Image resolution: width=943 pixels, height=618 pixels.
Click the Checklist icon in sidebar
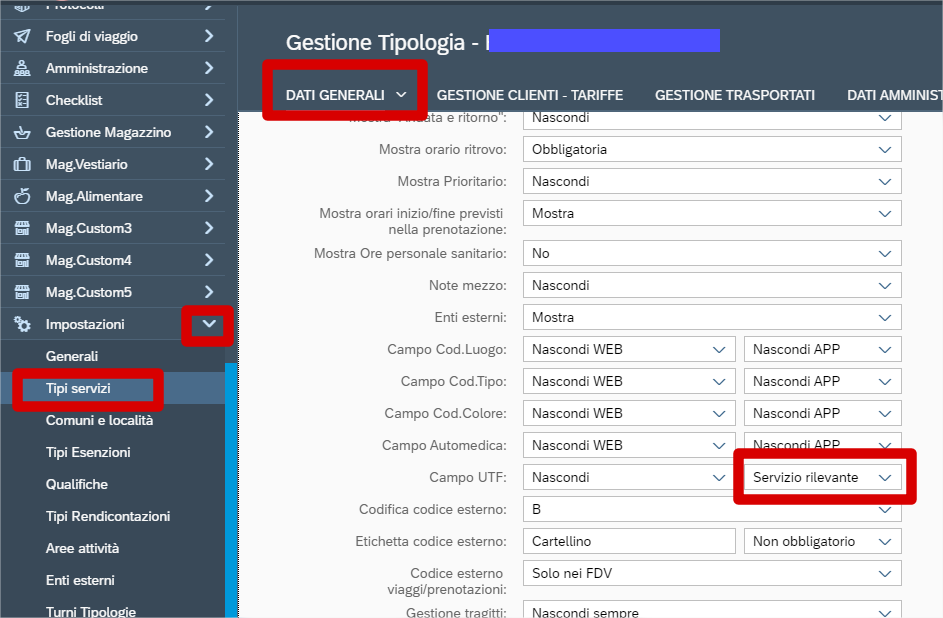(22, 100)
